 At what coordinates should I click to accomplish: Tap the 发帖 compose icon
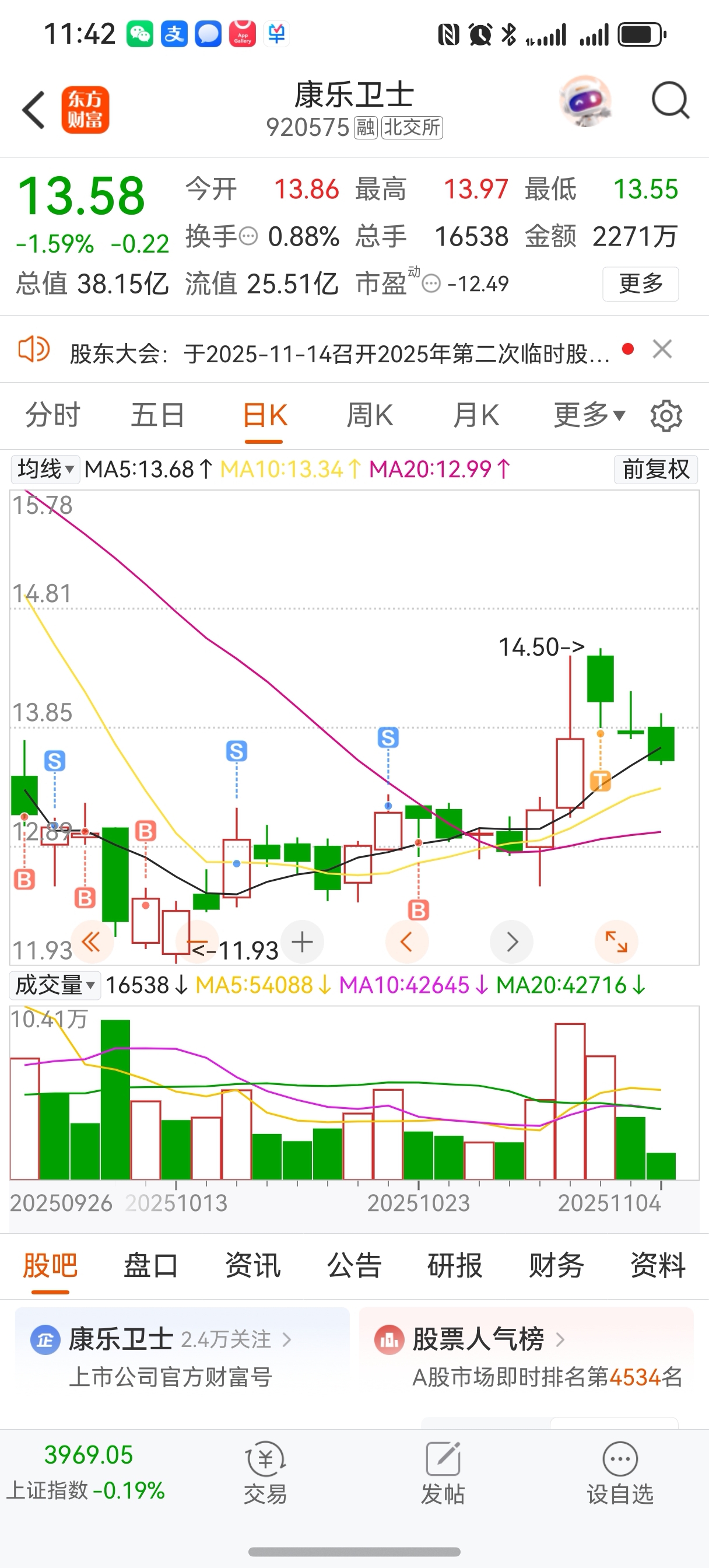[x=443, y=1459]
